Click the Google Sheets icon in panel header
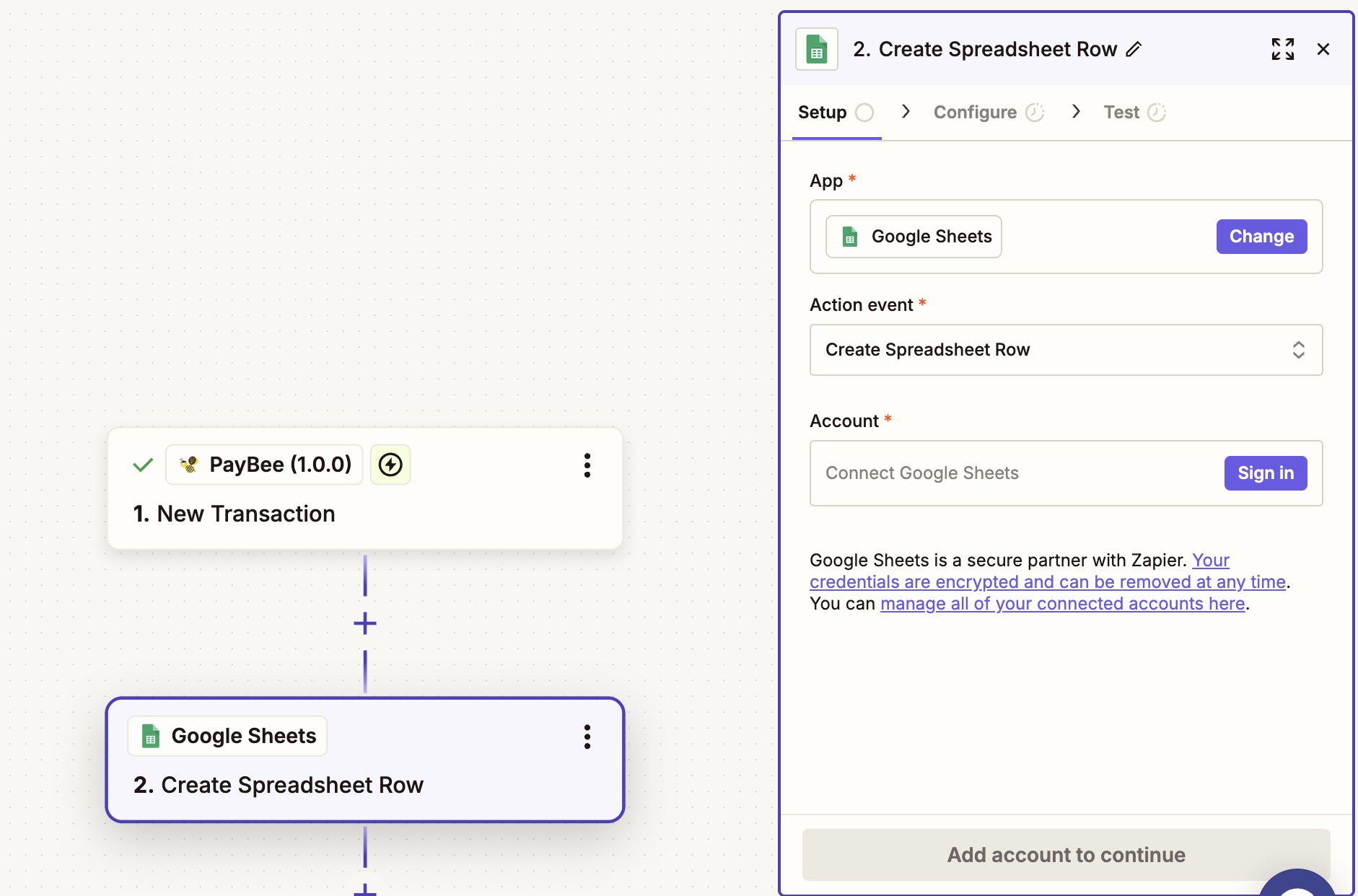This screenshot has height=896, width=1358. coord(817,49)
